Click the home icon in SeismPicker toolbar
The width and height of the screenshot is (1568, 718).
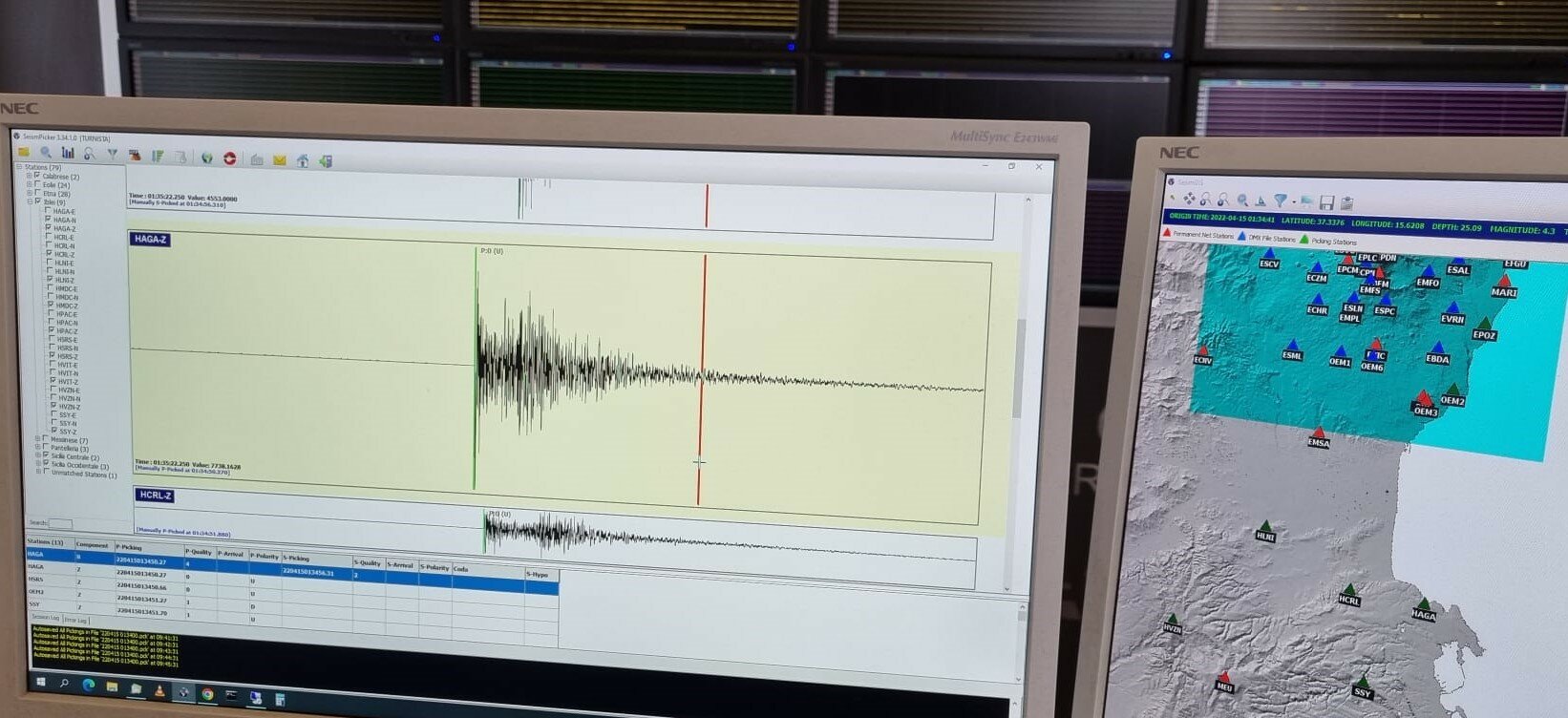(302, 160)
